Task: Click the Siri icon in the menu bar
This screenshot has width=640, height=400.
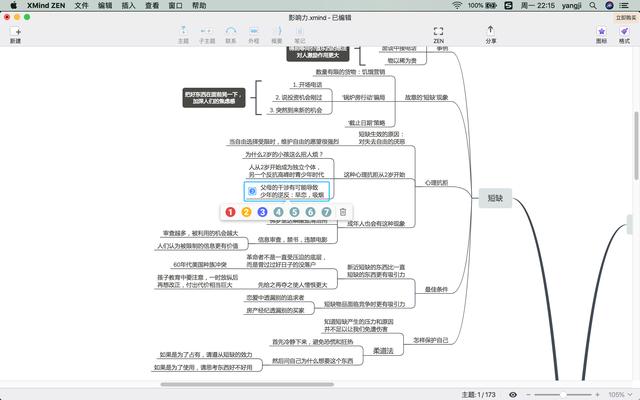Action: [x=609, y=5]
